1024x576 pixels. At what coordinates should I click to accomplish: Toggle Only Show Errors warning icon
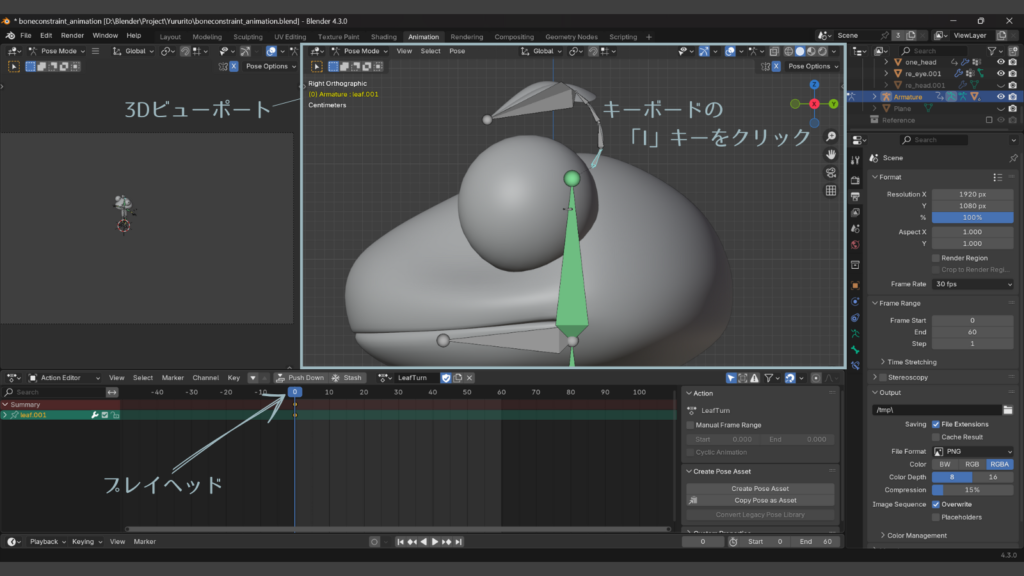point(754,377)
